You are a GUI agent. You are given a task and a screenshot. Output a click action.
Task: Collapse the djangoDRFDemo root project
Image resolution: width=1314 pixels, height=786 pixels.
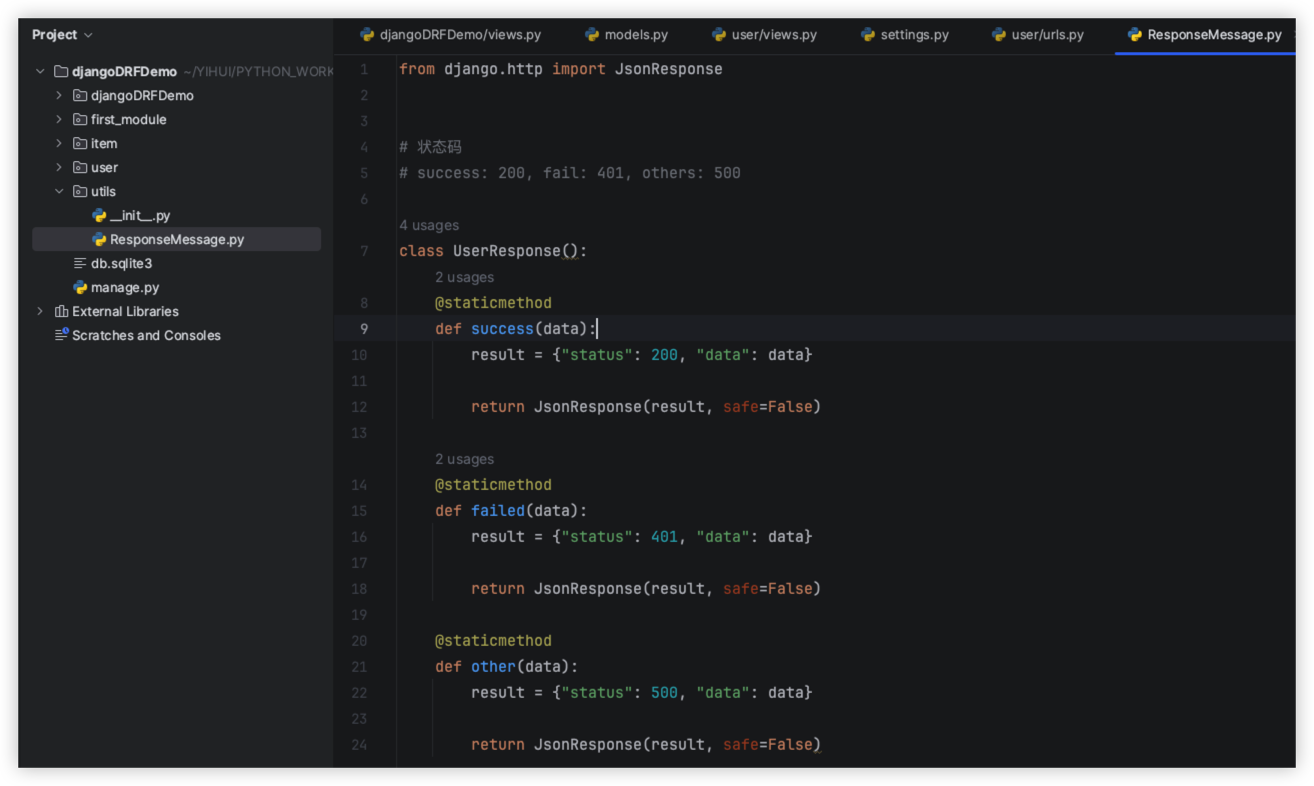[x=40, y=72]
